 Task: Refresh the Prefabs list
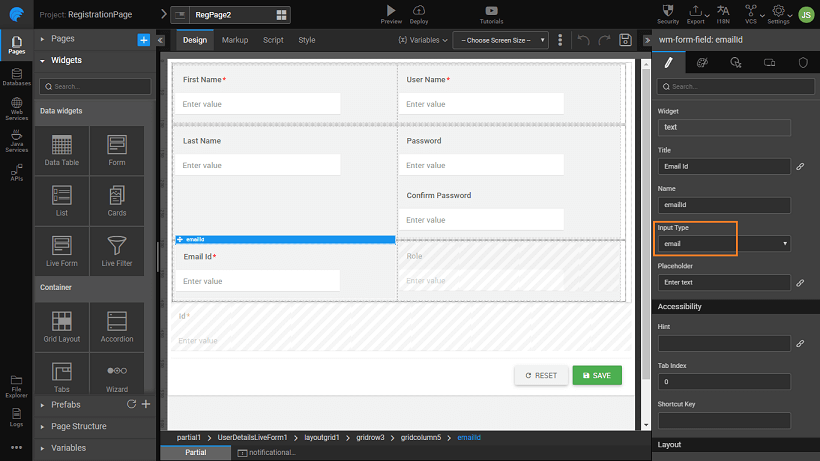[x=130, y=404]
